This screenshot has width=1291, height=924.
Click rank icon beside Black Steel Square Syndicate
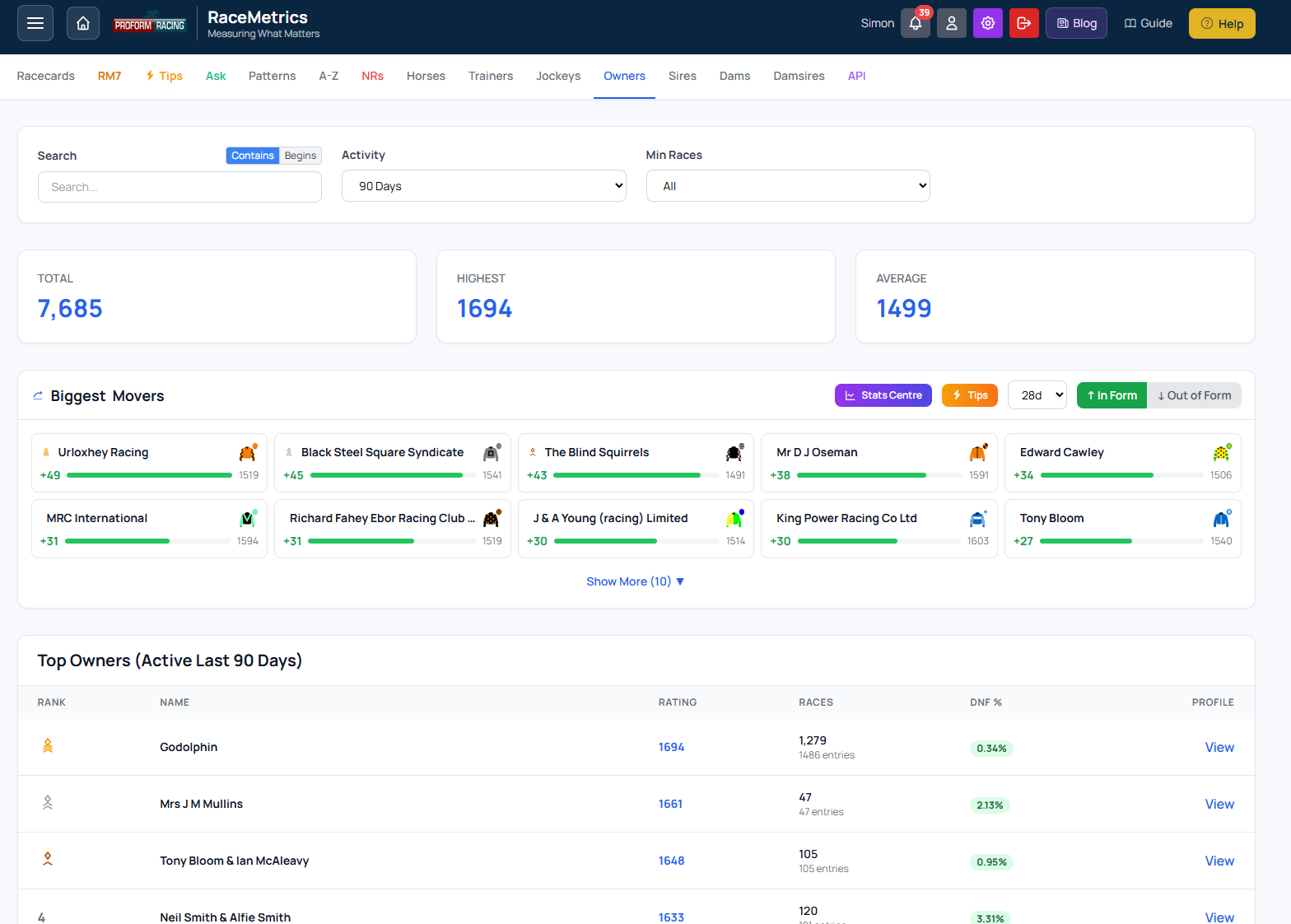pyautogui.click(x=289, y=452)
